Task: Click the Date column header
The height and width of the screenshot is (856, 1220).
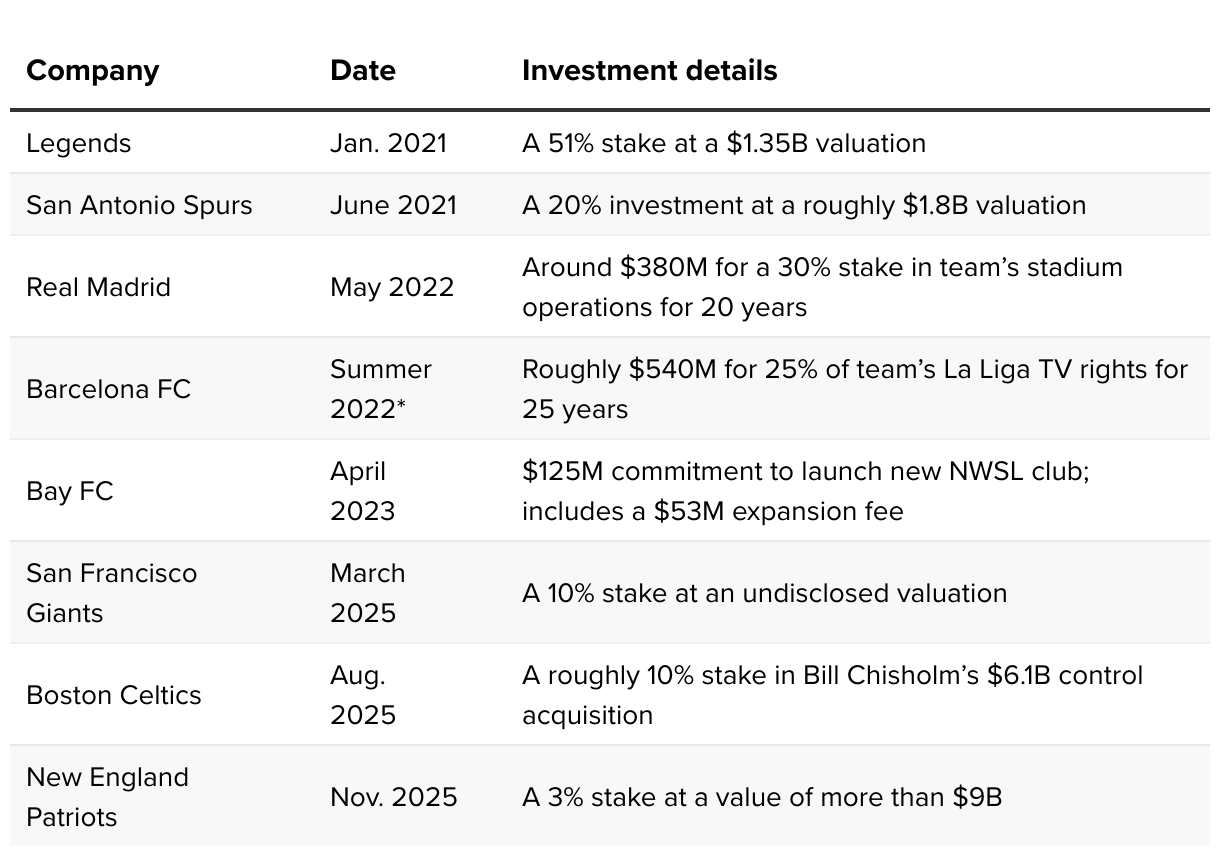Action: pos(362,71)
